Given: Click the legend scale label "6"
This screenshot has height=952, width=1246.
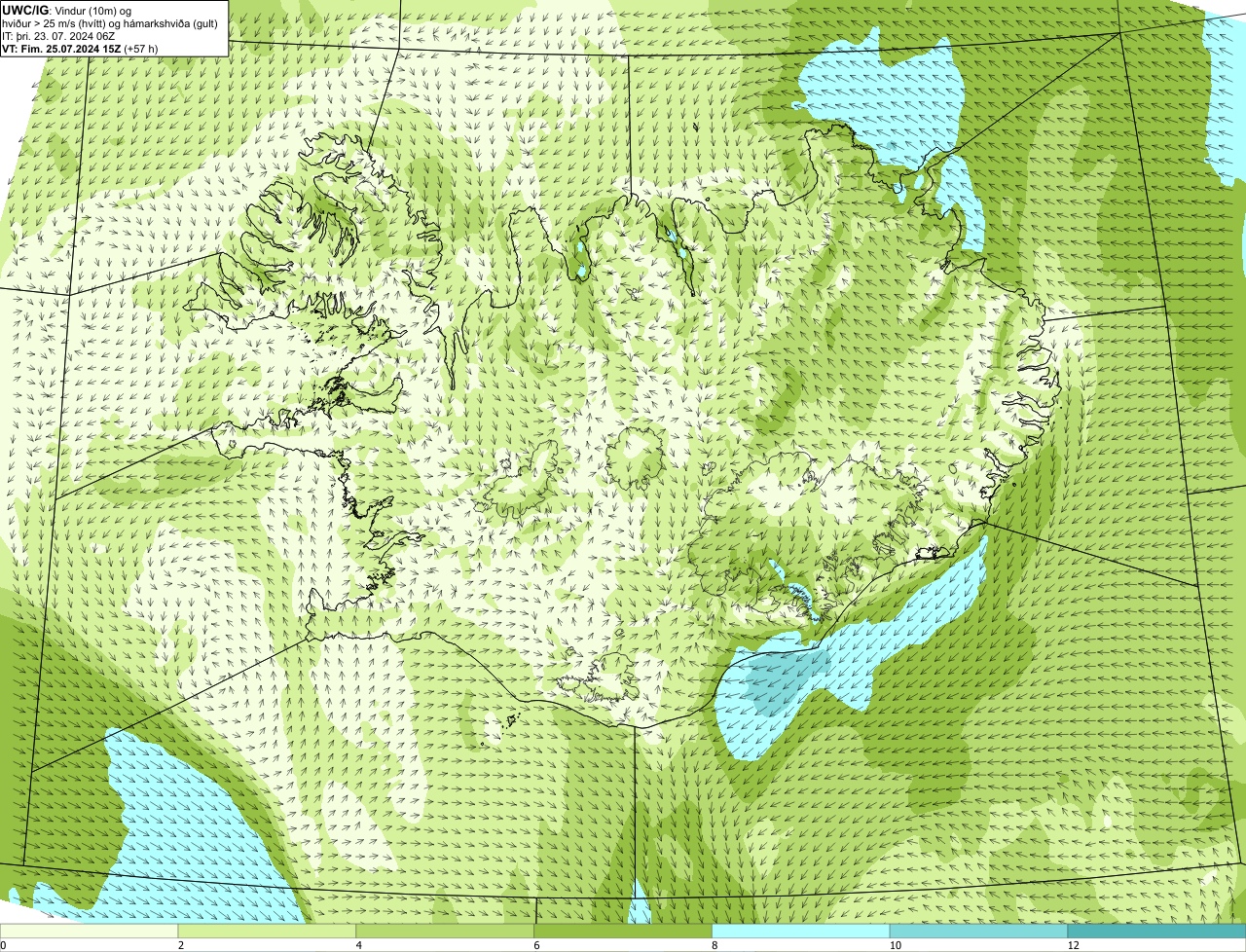Looking at the screenshot, I should [536, 945].
